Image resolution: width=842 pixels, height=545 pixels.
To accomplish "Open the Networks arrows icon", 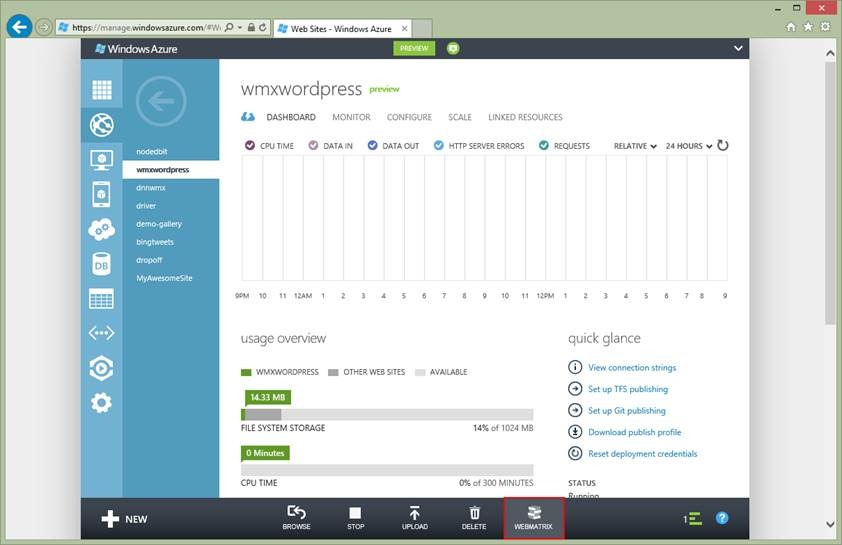I will (101, 333).
